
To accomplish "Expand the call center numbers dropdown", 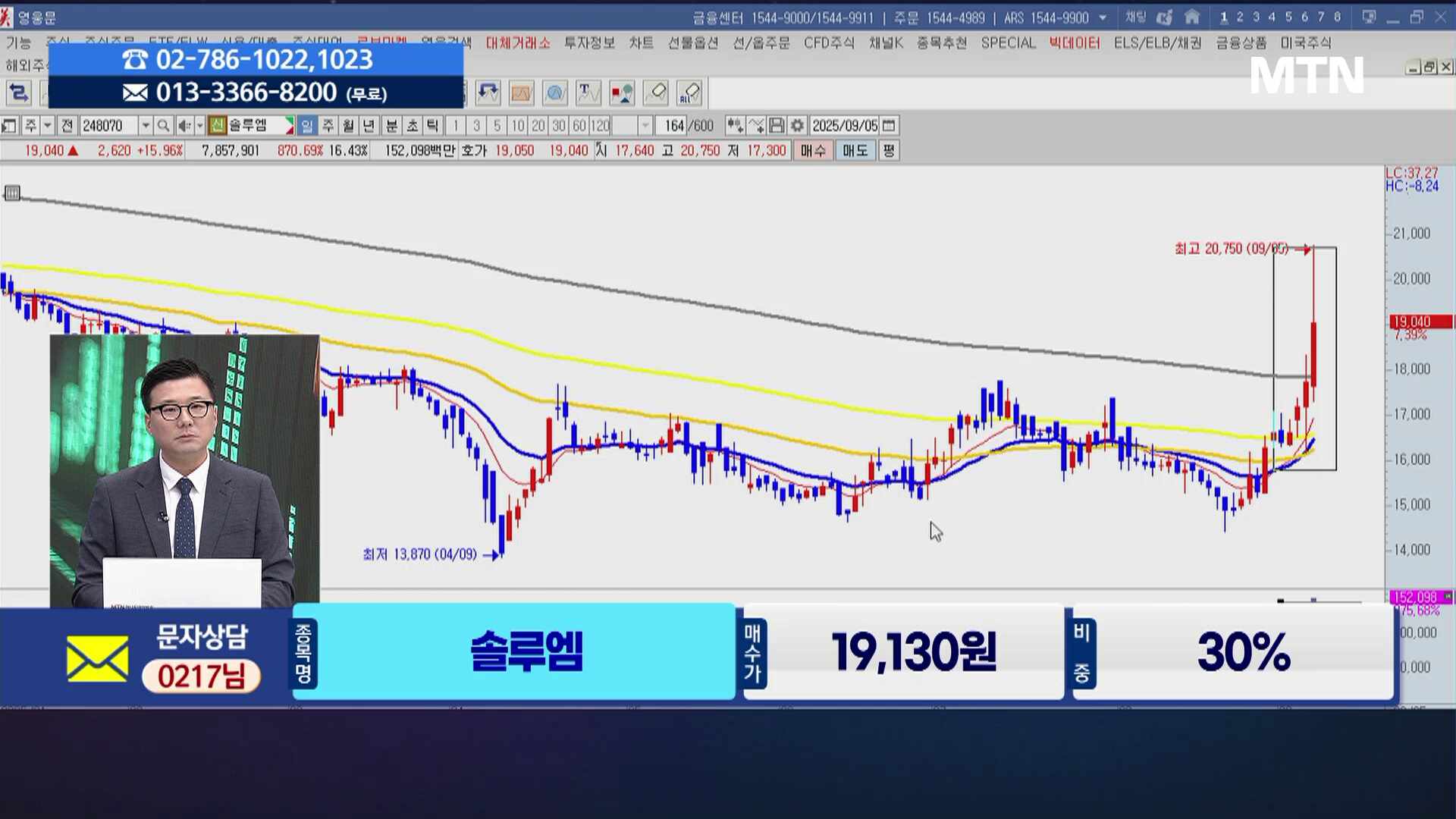I will (x=1103, y=17).
